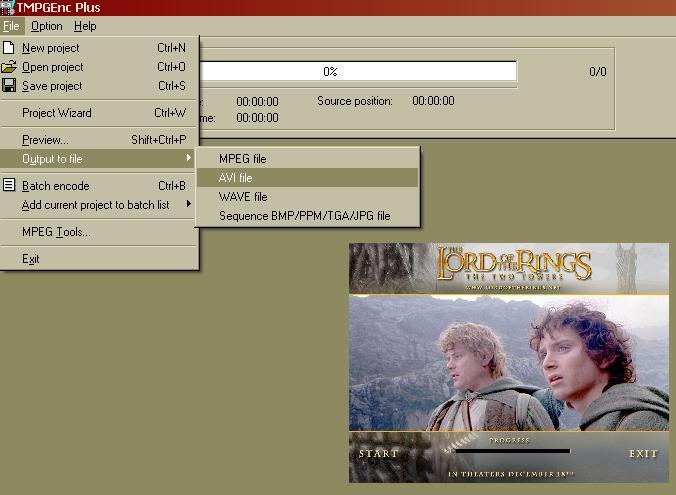Click the Ctrl+O shortcut text

[171, 67]
